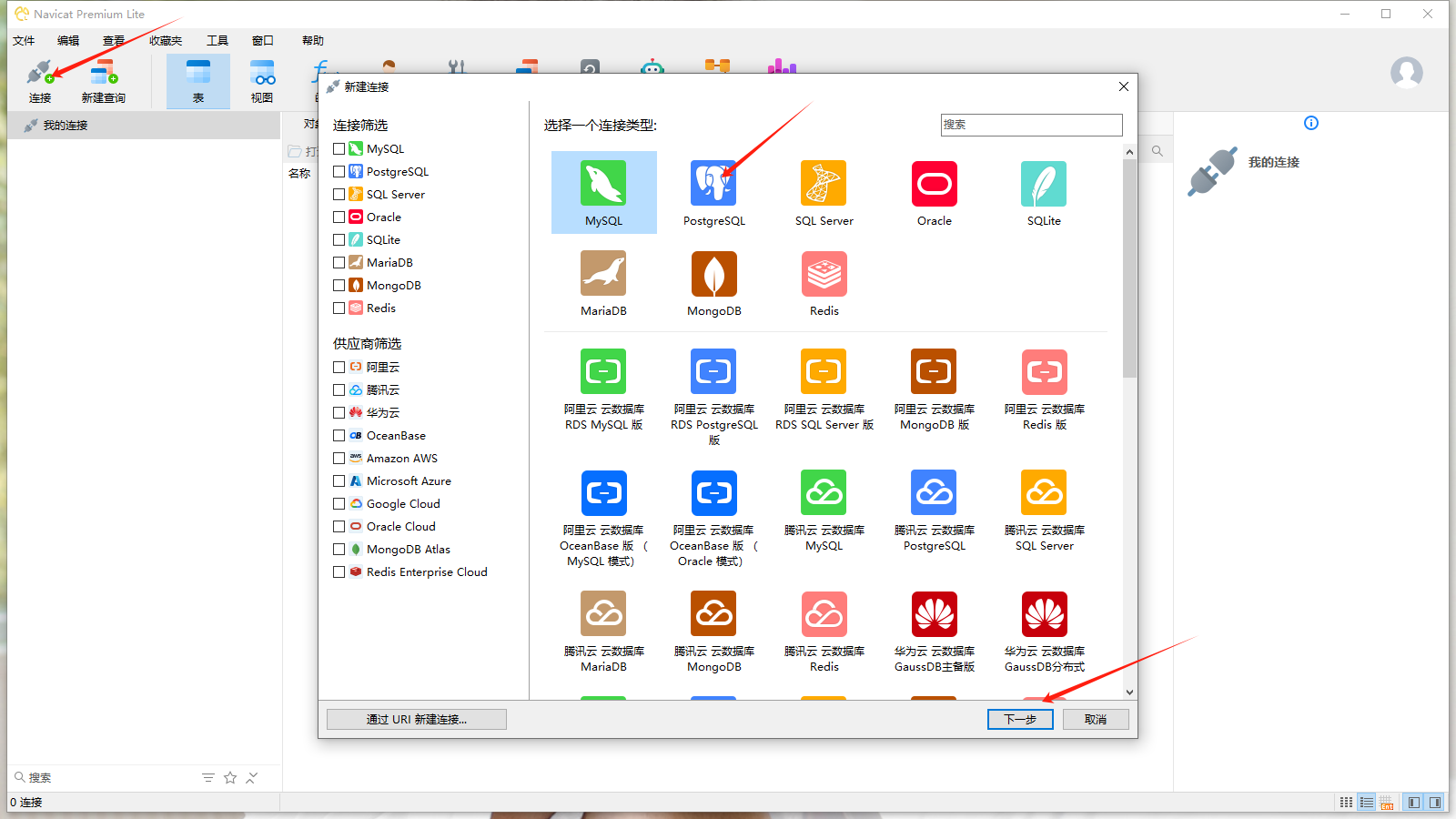
Task: Pick the MongoDB leaf icon
Action: click(713, 273)
